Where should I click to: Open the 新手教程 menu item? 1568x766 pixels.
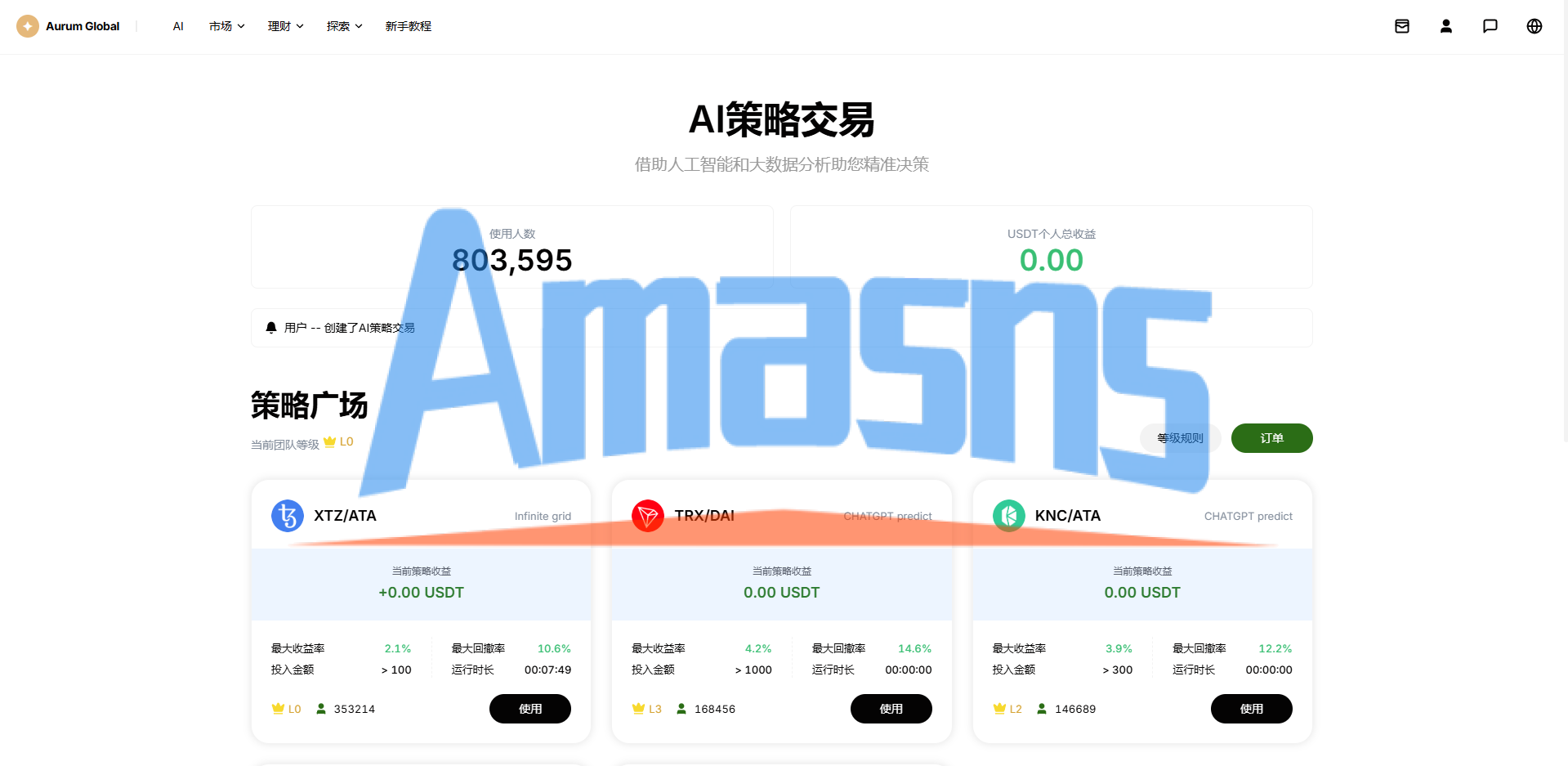[409, 26]
